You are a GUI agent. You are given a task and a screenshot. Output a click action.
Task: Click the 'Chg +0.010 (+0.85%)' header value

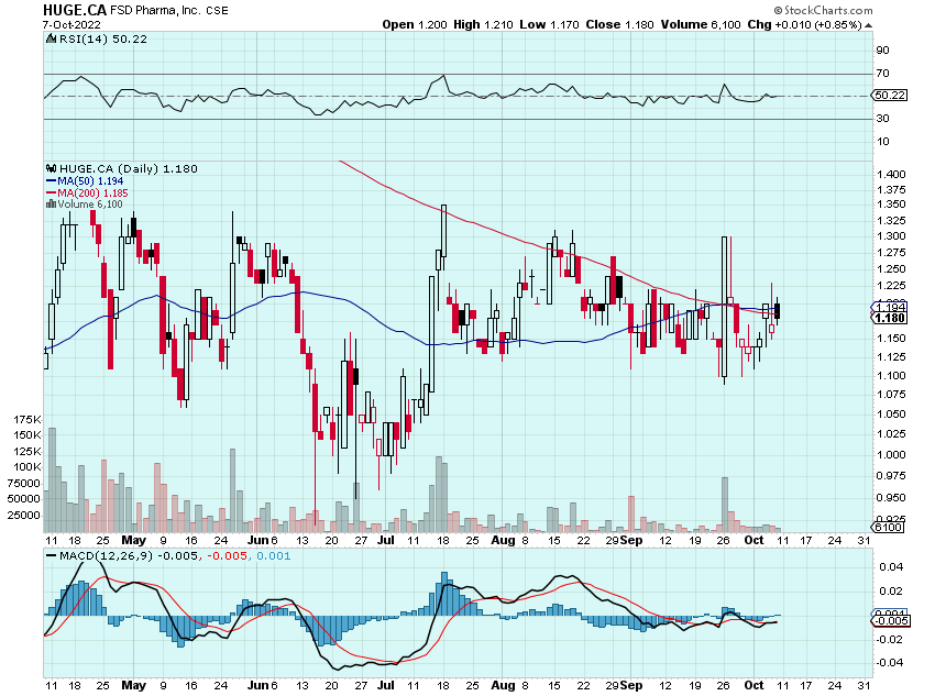pos(804,25)
